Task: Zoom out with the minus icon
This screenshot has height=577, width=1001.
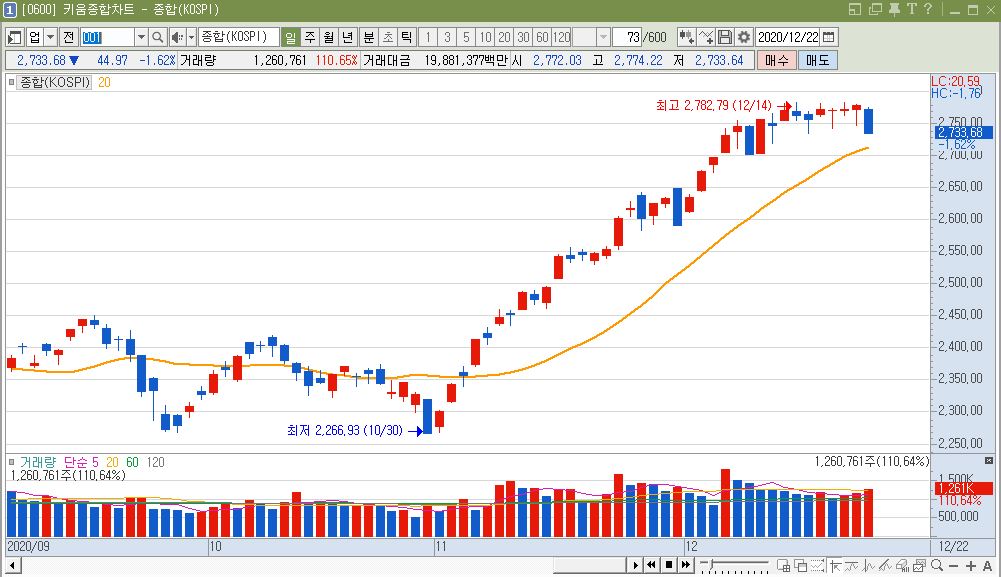Action: 954,566
